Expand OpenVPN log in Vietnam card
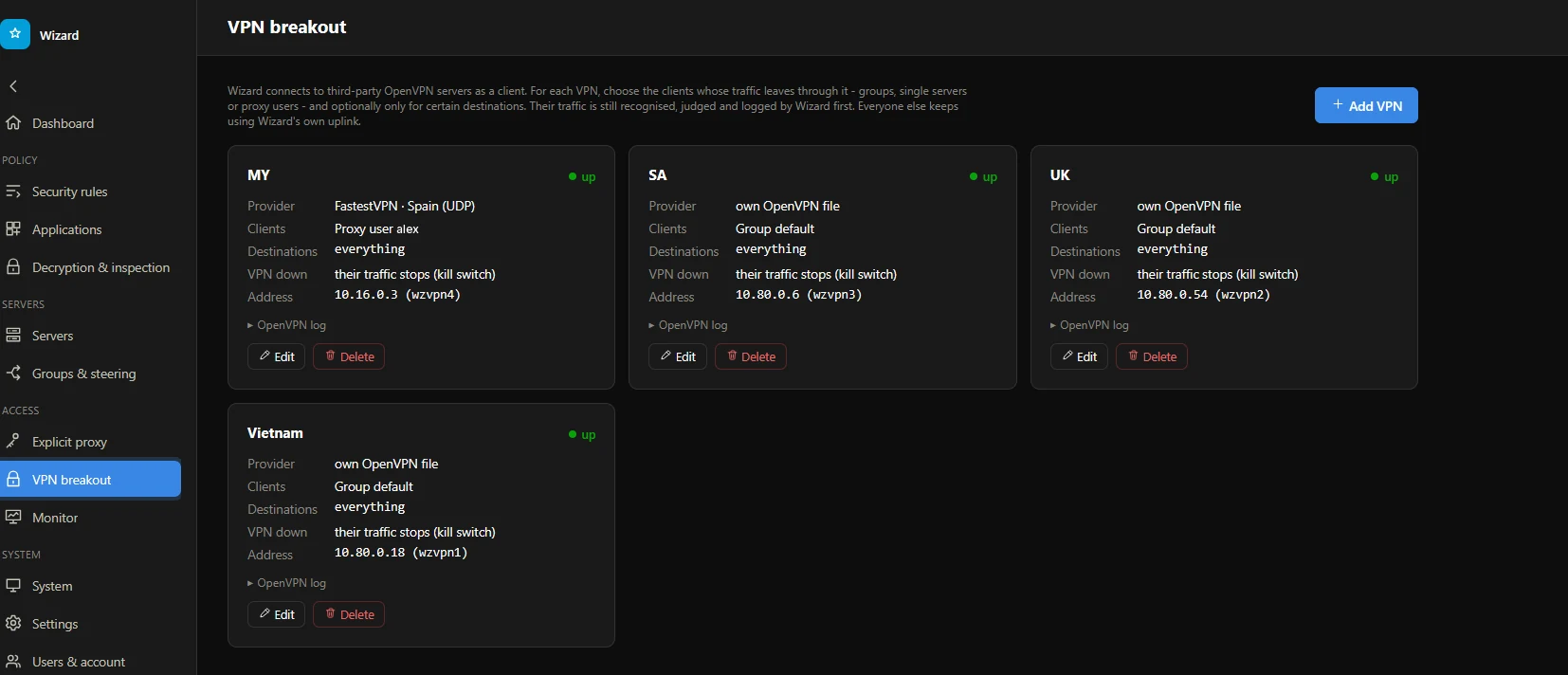 click(286, 583)
